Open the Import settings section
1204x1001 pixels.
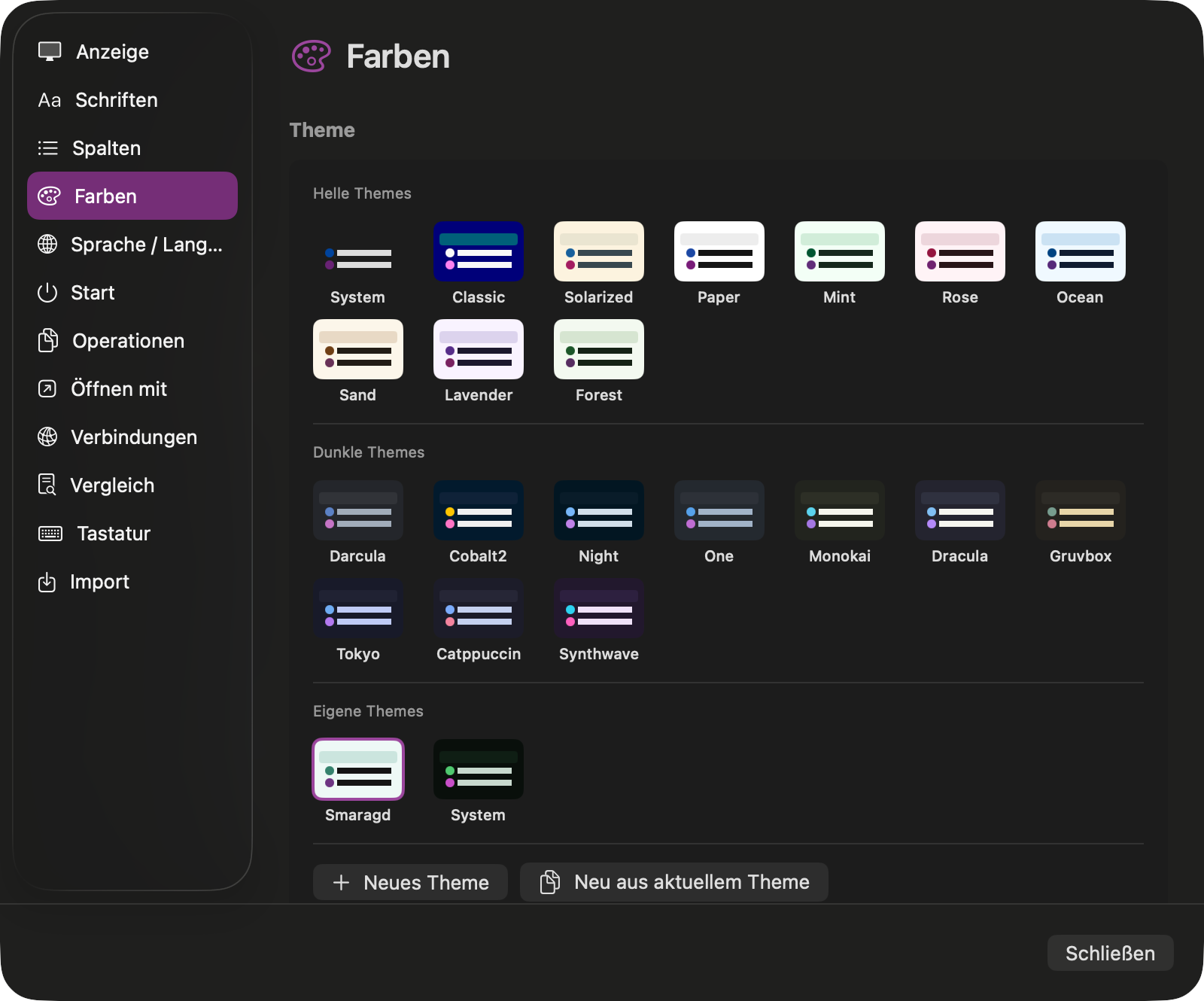99,581
